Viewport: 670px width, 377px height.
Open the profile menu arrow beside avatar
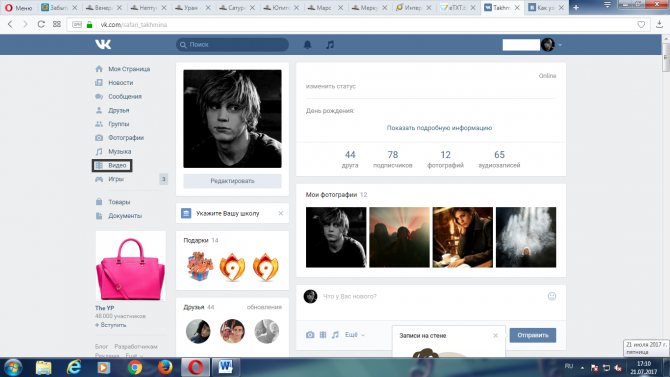560,45
